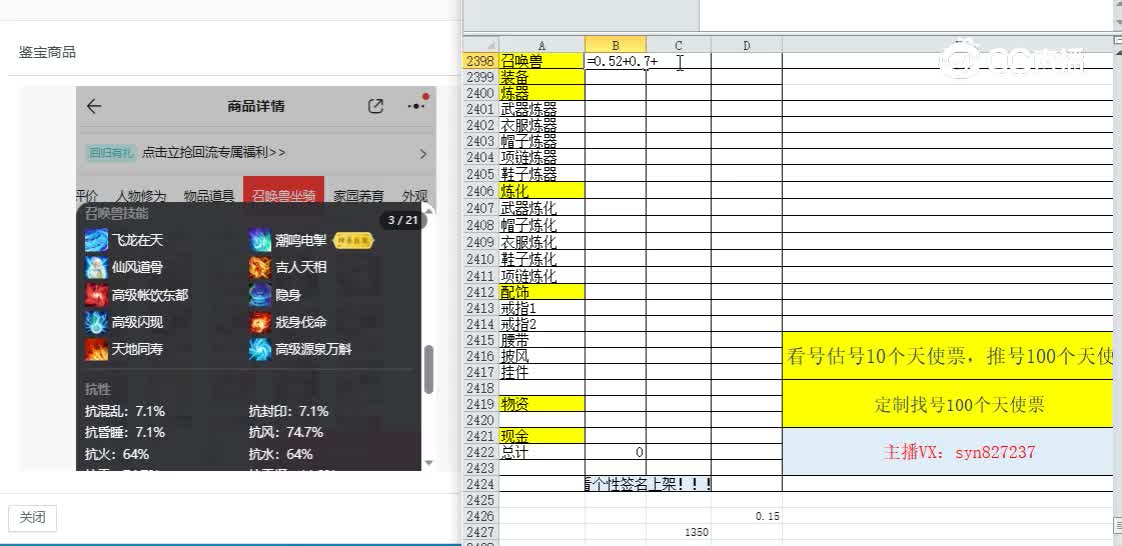The height and width of the screenshot is (546, 1122).
Task: Open the 点击立抢回流专属福利>> link
Action: pos(214,152)
